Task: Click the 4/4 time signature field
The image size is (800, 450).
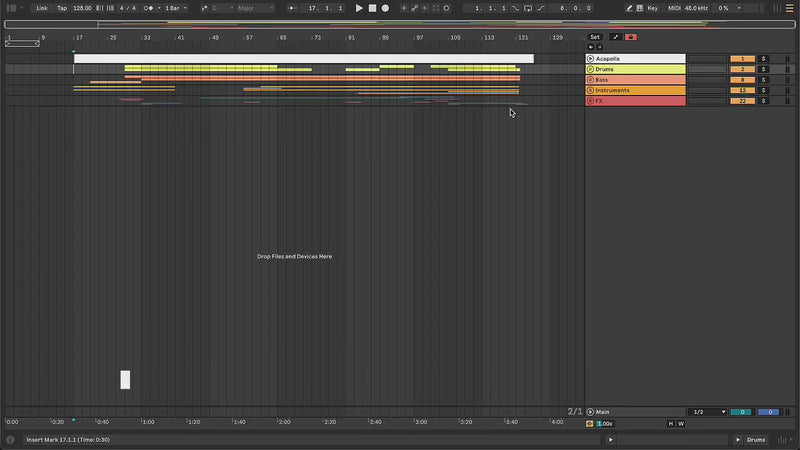Action: click(x=127, y=8)
